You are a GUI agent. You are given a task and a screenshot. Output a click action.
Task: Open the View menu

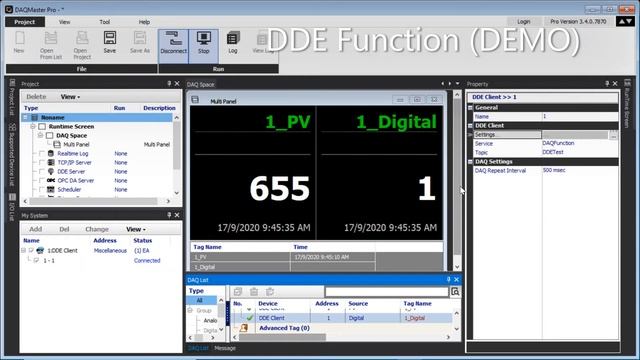tap(64, 22)
